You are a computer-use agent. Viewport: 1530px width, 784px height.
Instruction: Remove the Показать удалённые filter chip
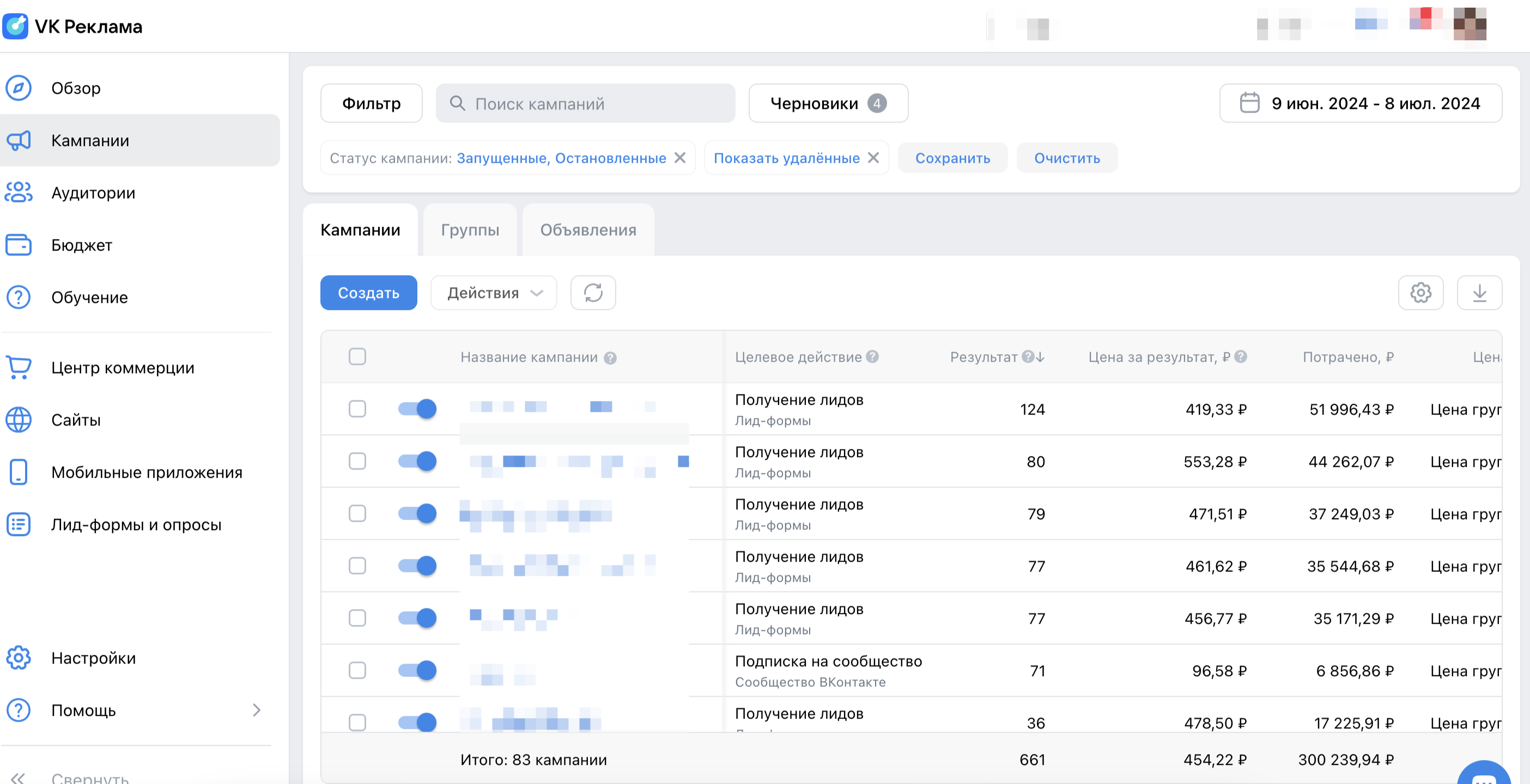873,157
